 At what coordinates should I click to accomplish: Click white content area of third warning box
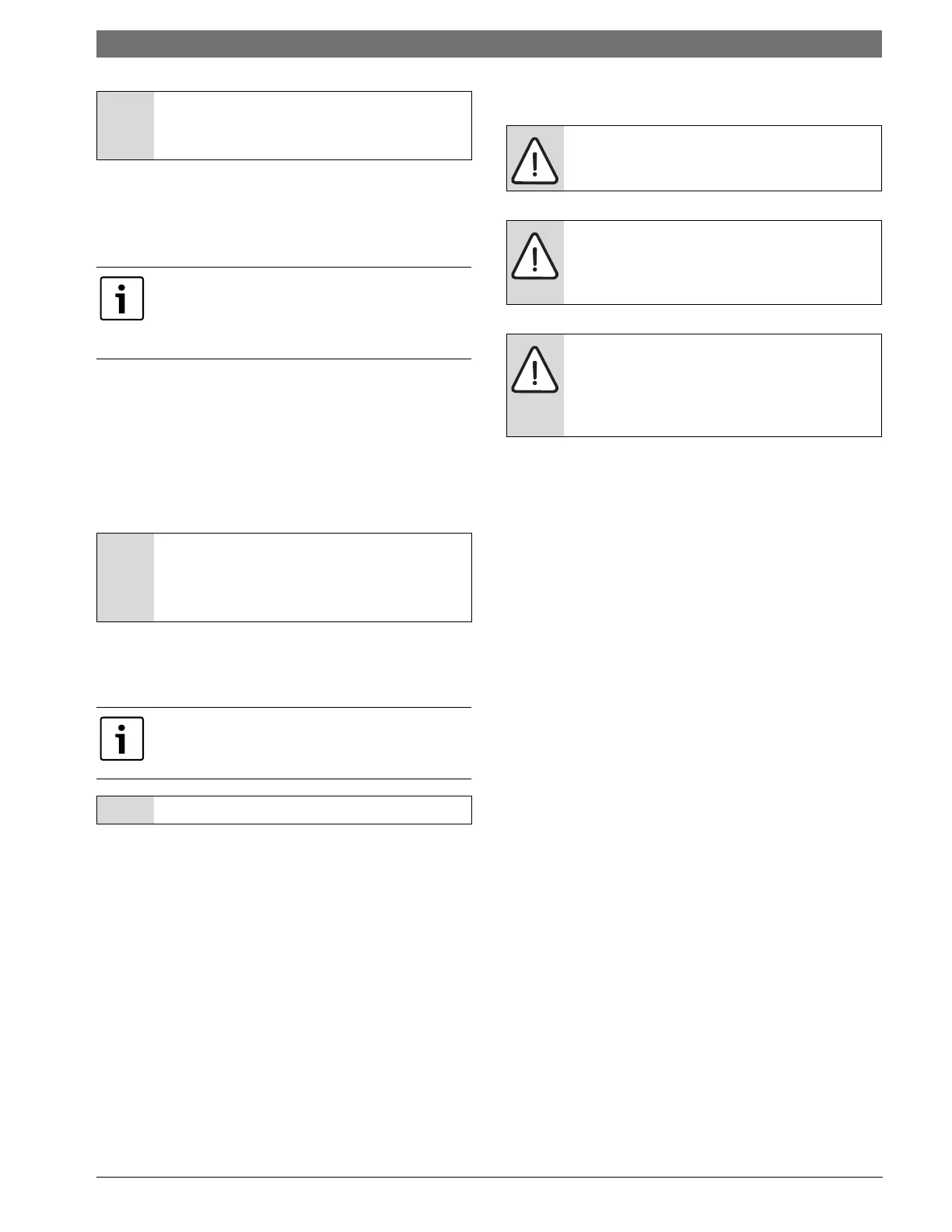click(x=723, y=385)
